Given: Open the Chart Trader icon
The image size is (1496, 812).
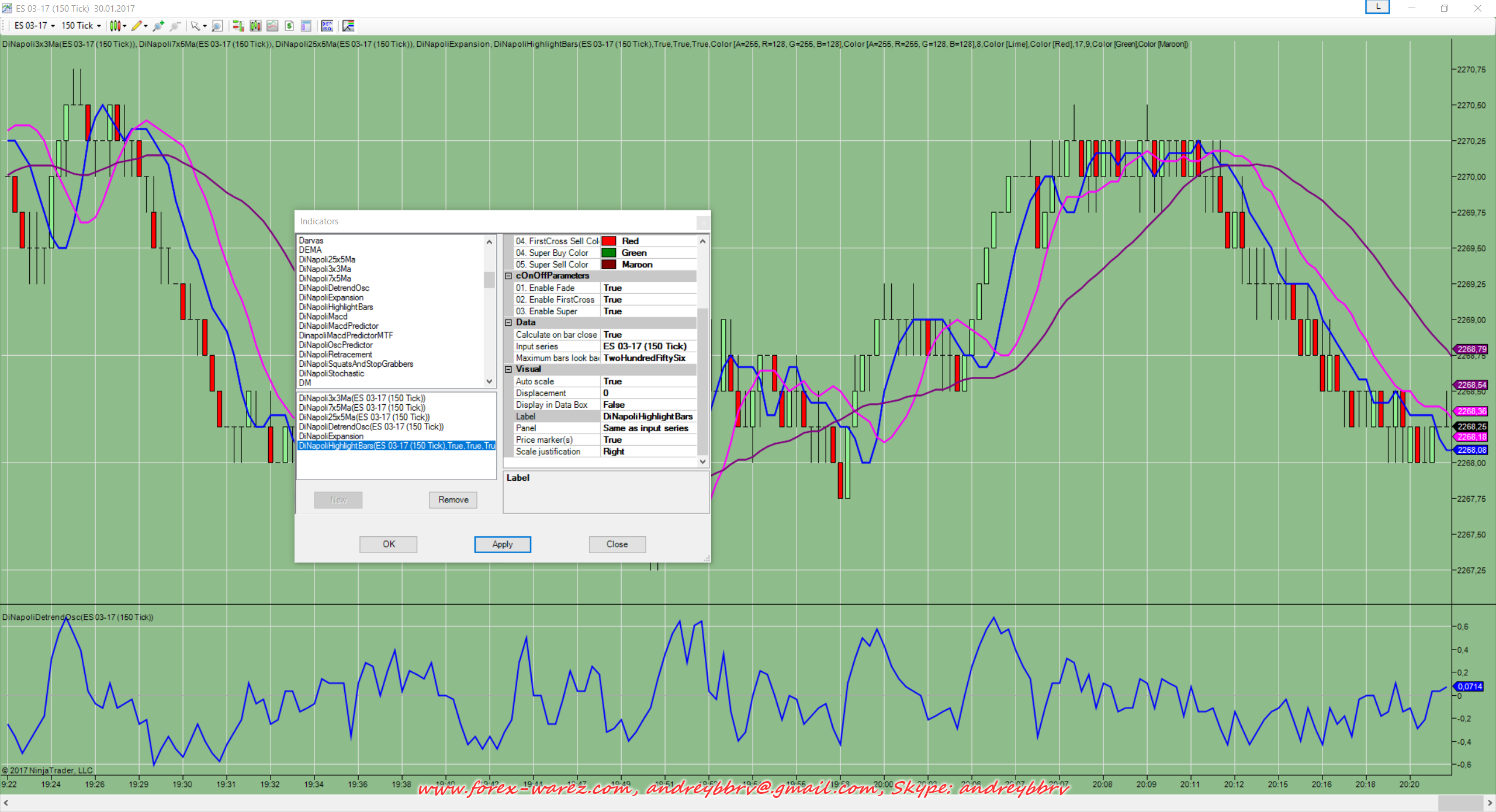Looking at the screenshot, I should tap(238, 26).
